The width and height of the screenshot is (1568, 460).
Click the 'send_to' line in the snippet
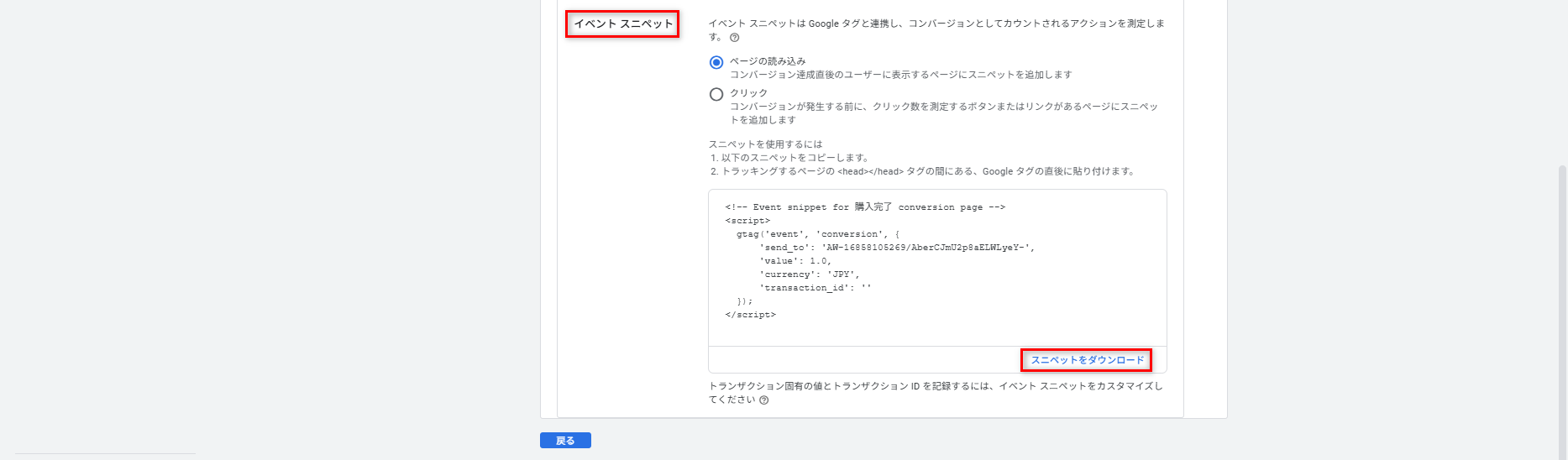pyautogui.click(x=897, y=248)
